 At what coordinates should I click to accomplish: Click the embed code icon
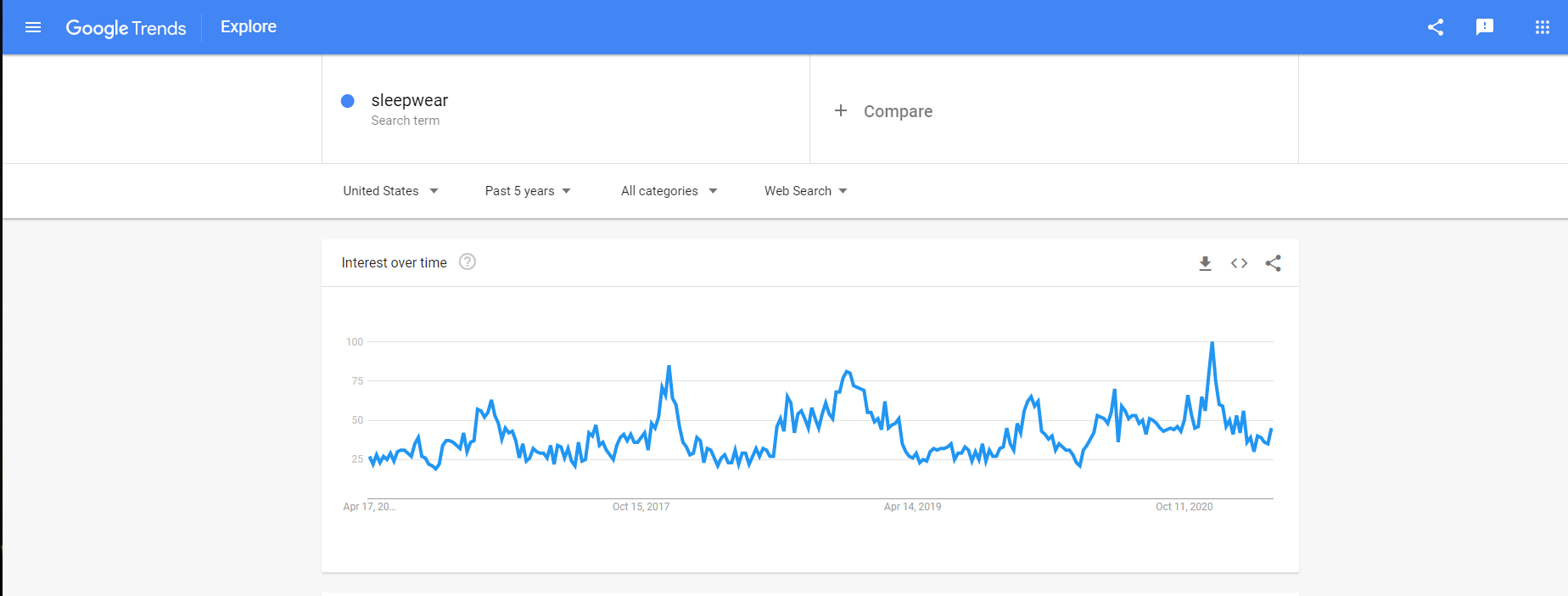point(1239,263)
